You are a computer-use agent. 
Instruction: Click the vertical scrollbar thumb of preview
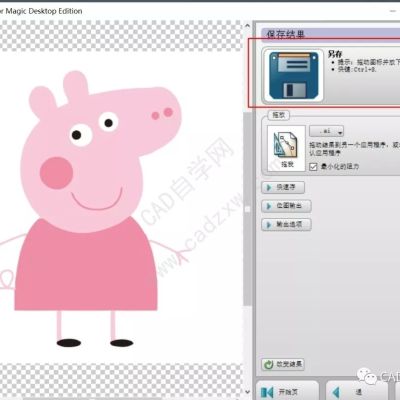tap(247, 208)
